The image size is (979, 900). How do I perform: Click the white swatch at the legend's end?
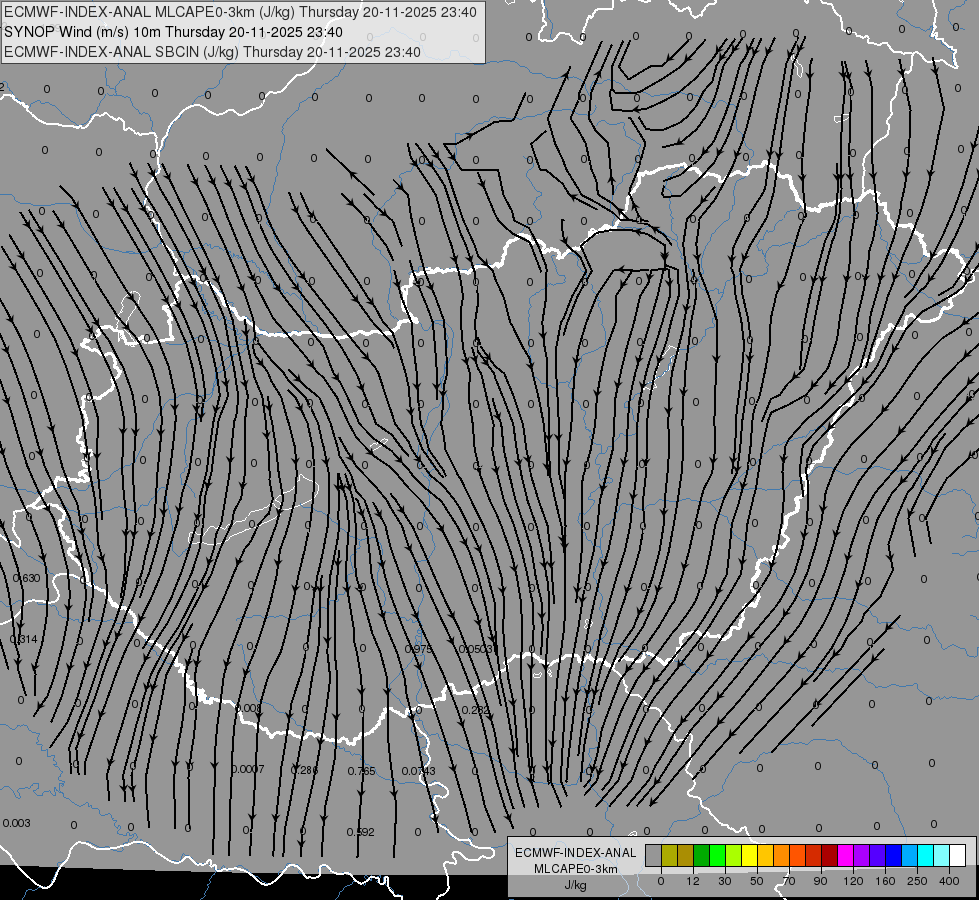point(957,855)
